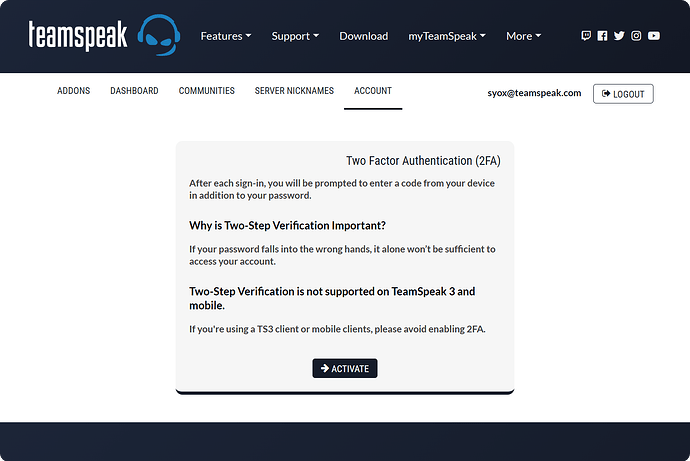Log out using the Logout button
The image size is (690, 461).
pyautogui.click(x=623, y=93)
